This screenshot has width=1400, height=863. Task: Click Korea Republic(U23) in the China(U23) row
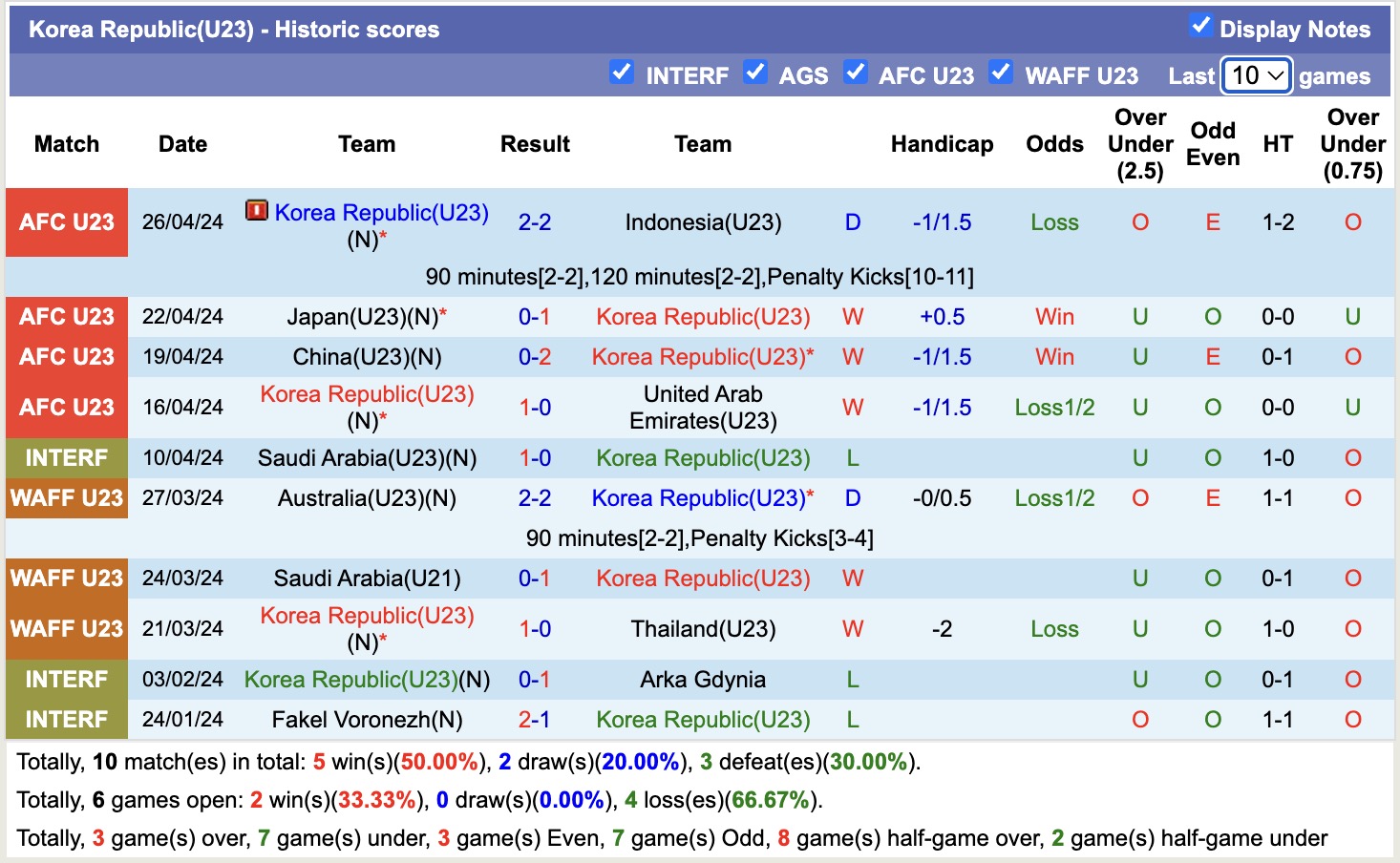pos(698,357)
